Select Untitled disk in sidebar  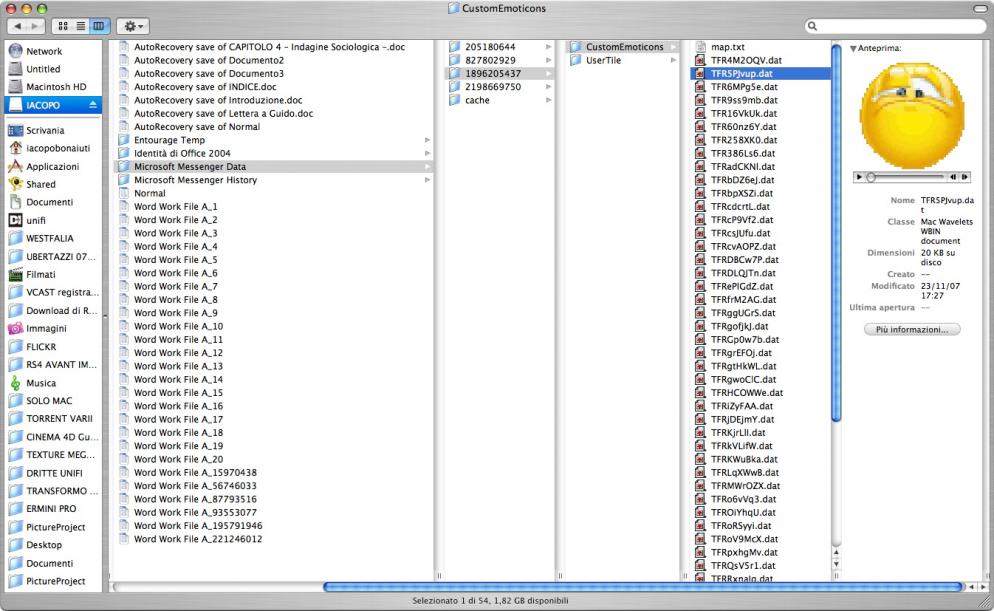[x=43, y=69]
